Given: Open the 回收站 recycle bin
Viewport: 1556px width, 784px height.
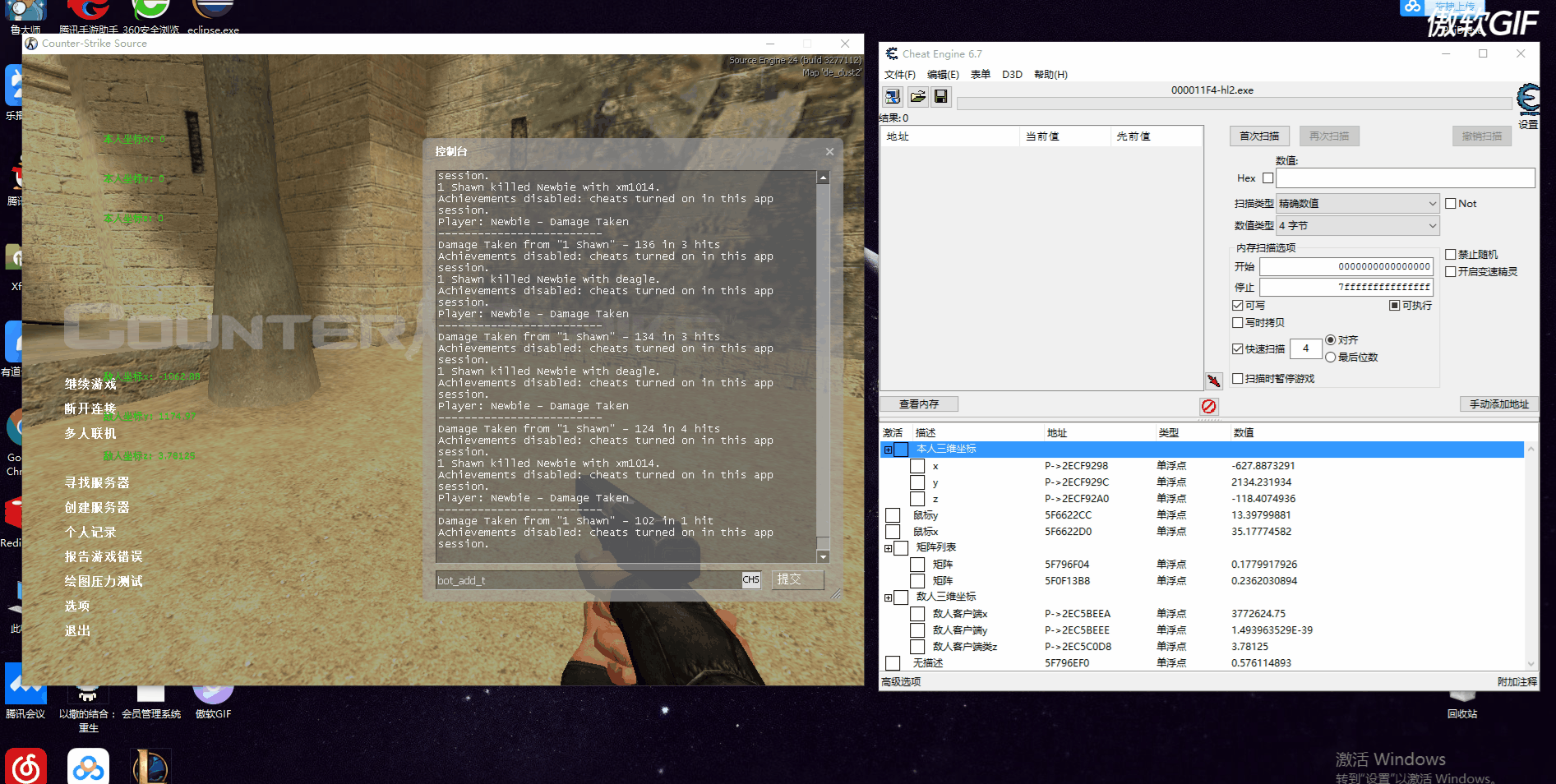Looking at the screenshot, I should [x=1462, y=705].
